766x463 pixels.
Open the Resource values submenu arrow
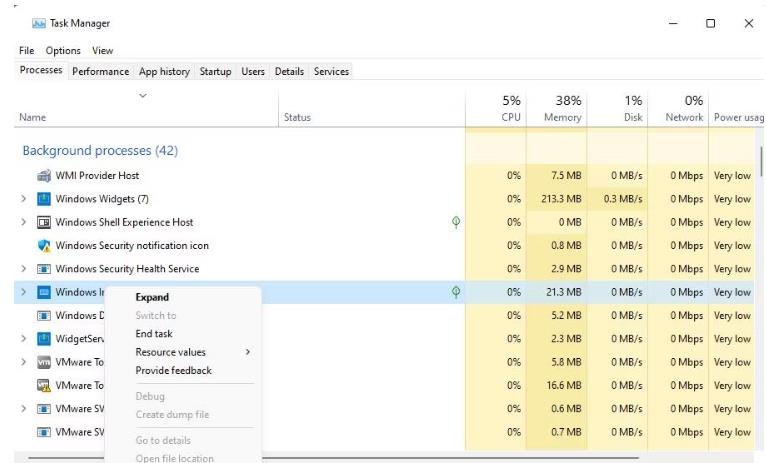pyautogui.click(x=248, y=352)
